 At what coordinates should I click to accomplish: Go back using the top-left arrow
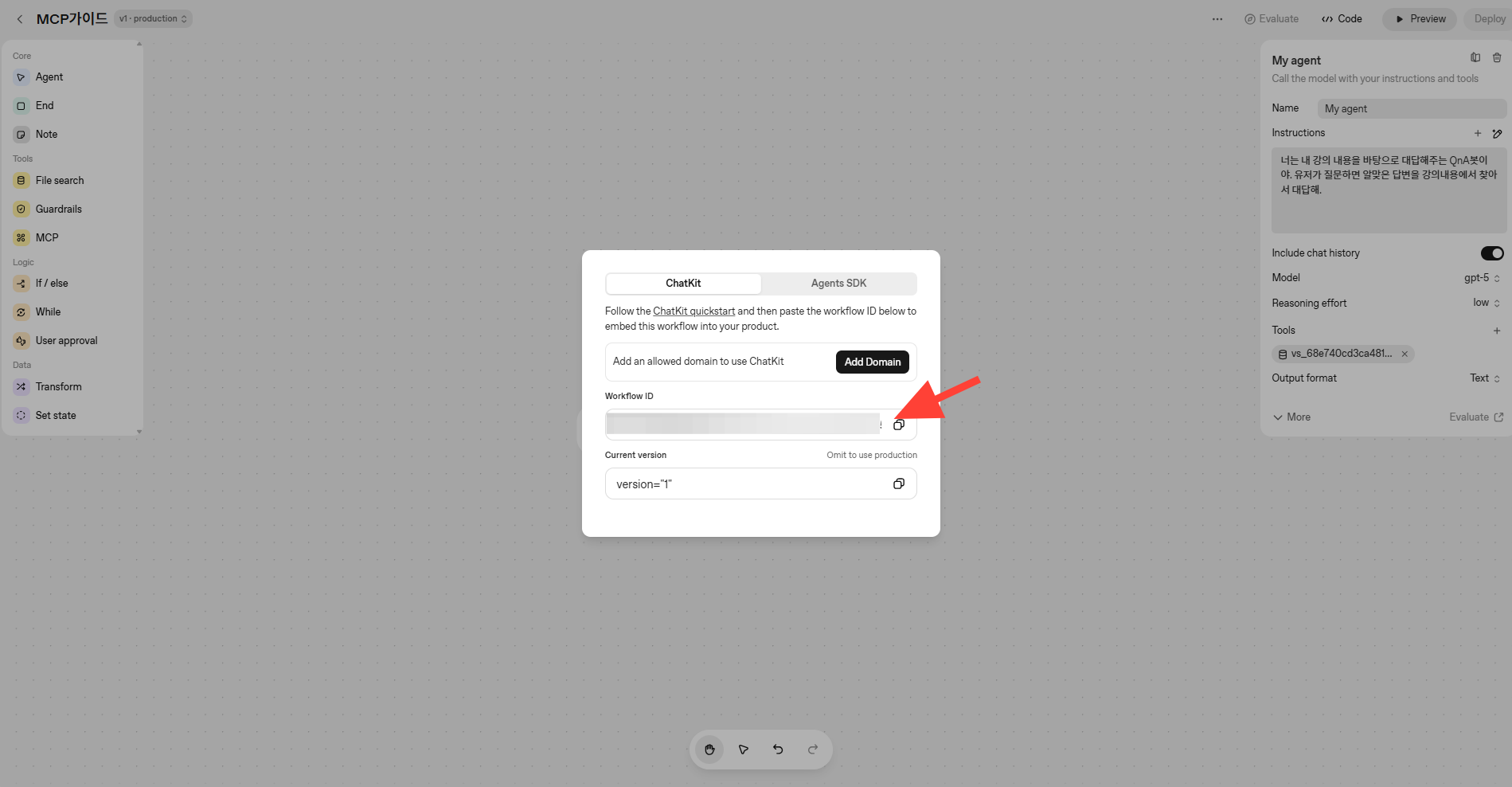(x=20, y=19)
